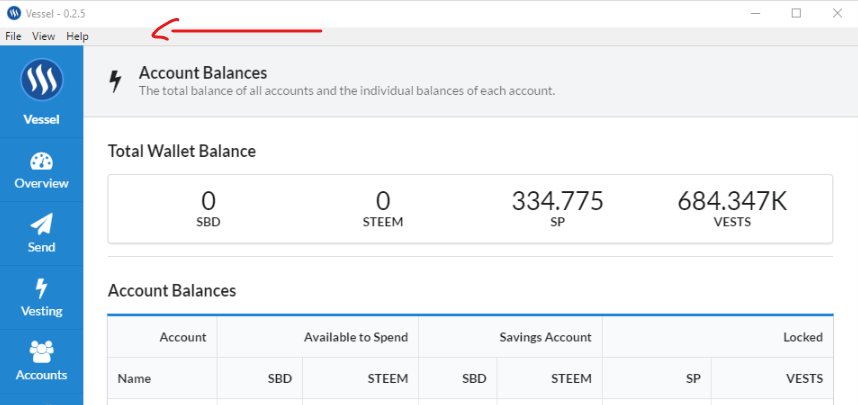Click the Send paper plane icon
Viewport: 858px width, 405px height.
(42, 225)
